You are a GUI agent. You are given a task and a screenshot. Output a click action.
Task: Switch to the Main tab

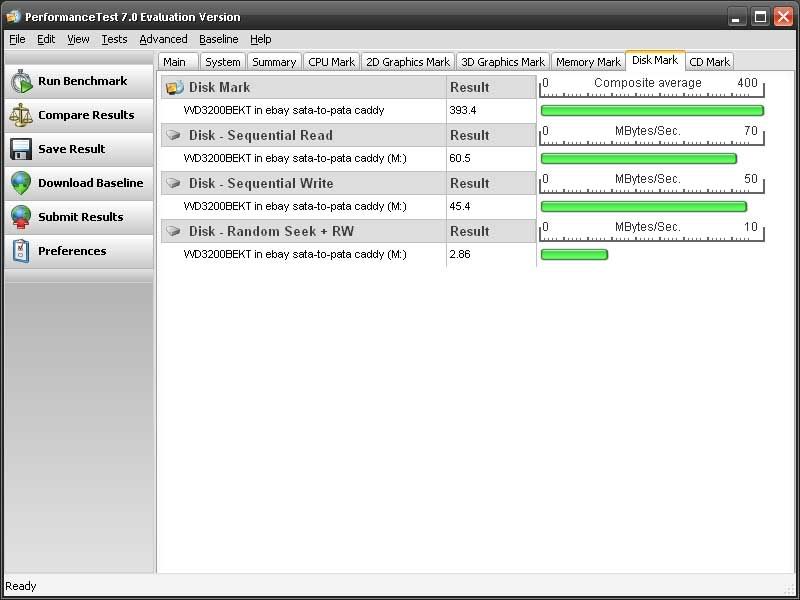point(178,62)
